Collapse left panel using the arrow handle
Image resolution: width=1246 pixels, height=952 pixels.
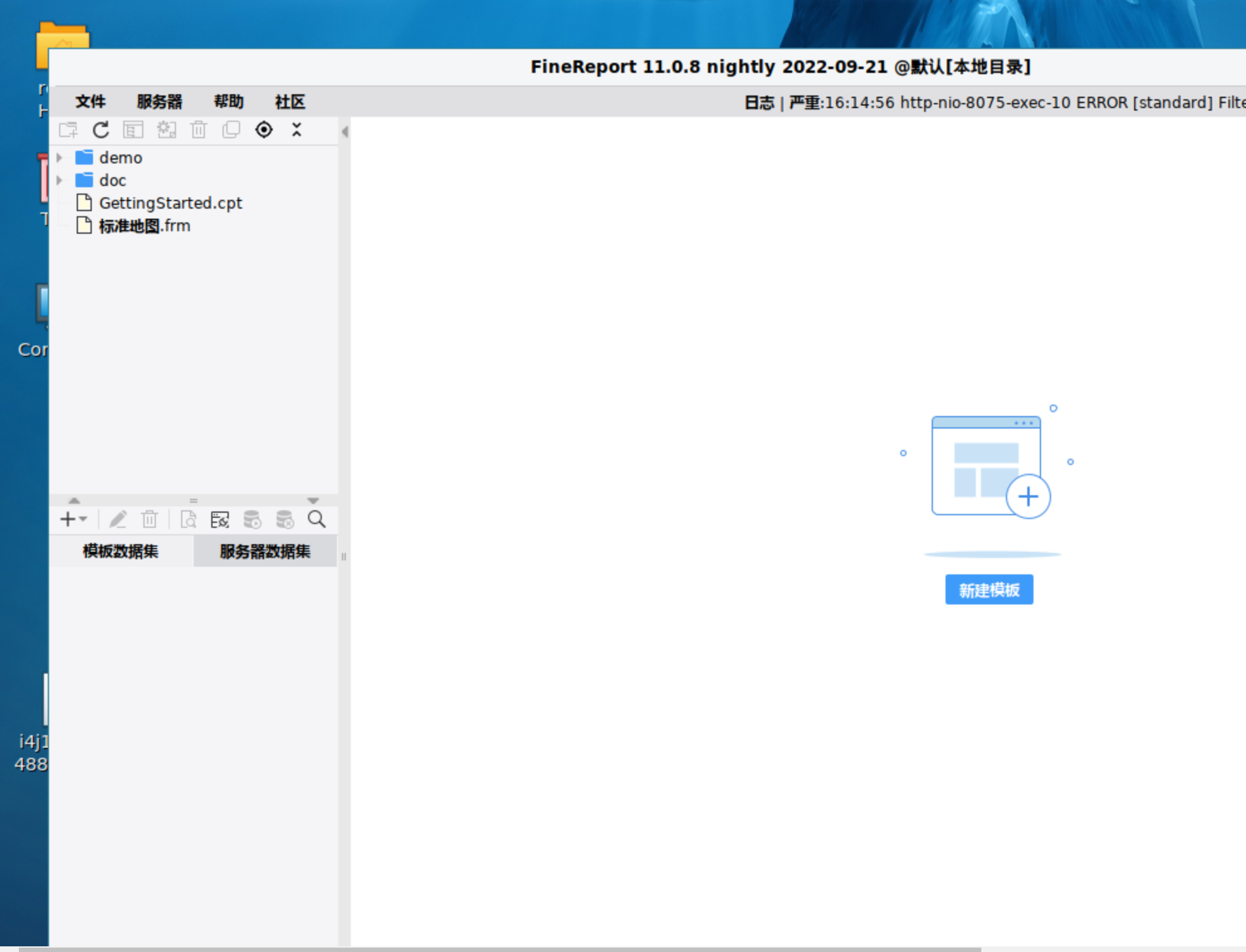point(345,132)
